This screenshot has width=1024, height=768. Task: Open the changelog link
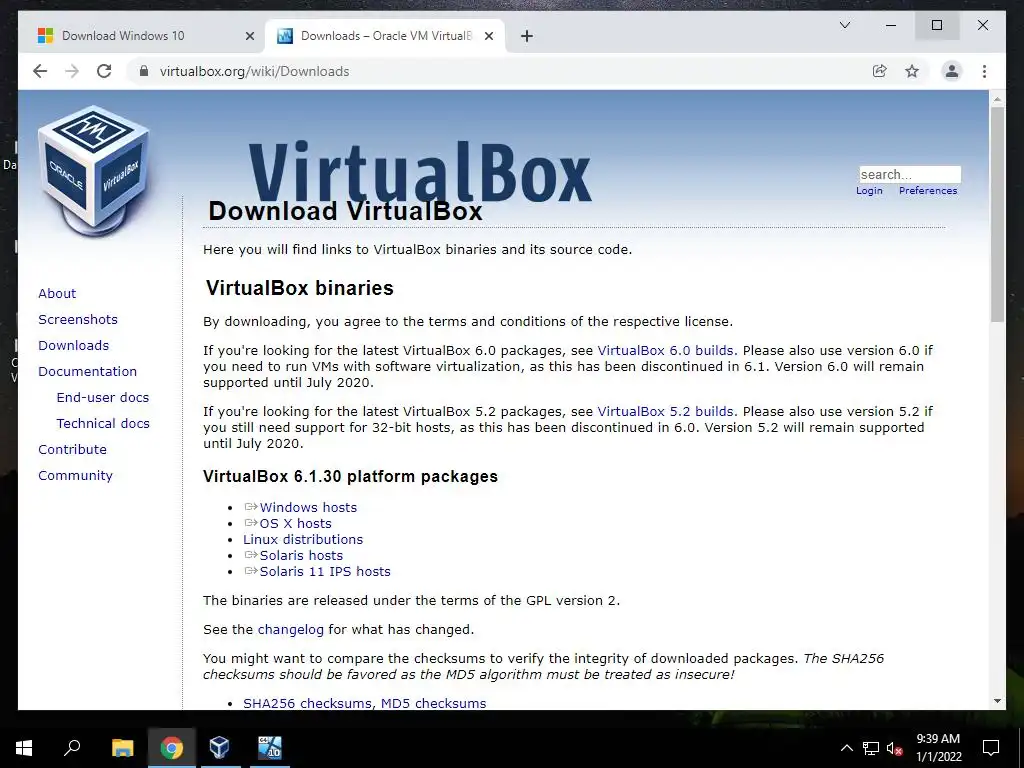tap(291, 630)
